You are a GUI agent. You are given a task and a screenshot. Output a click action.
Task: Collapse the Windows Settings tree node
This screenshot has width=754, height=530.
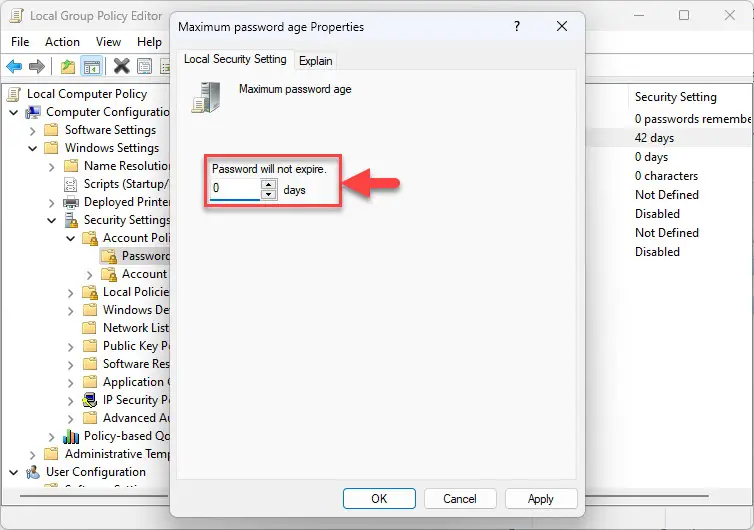[33, 148]
